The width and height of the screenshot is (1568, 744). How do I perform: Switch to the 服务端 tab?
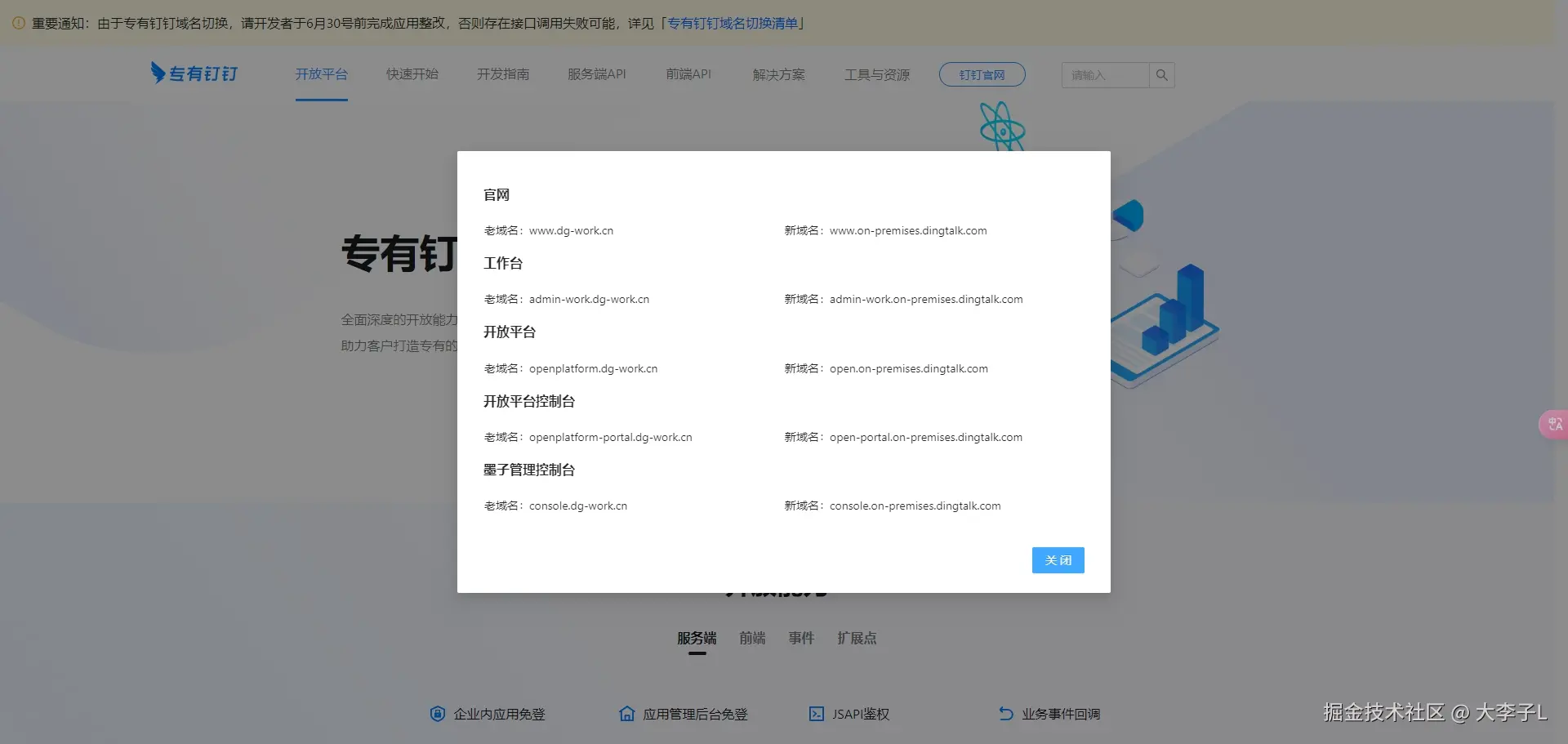coord(697,638)
